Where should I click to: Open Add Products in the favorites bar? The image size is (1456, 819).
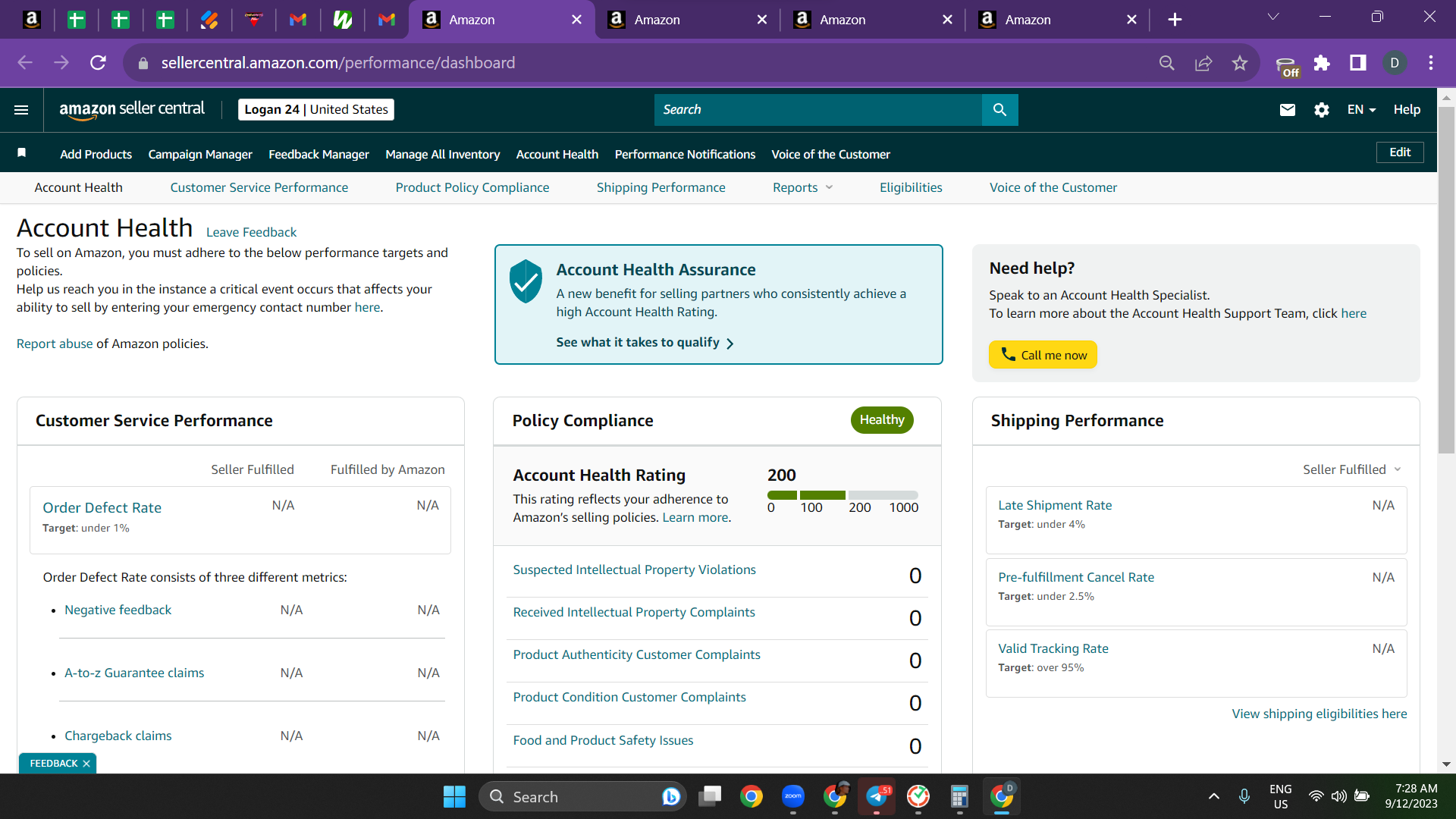(x=96, y=154)
